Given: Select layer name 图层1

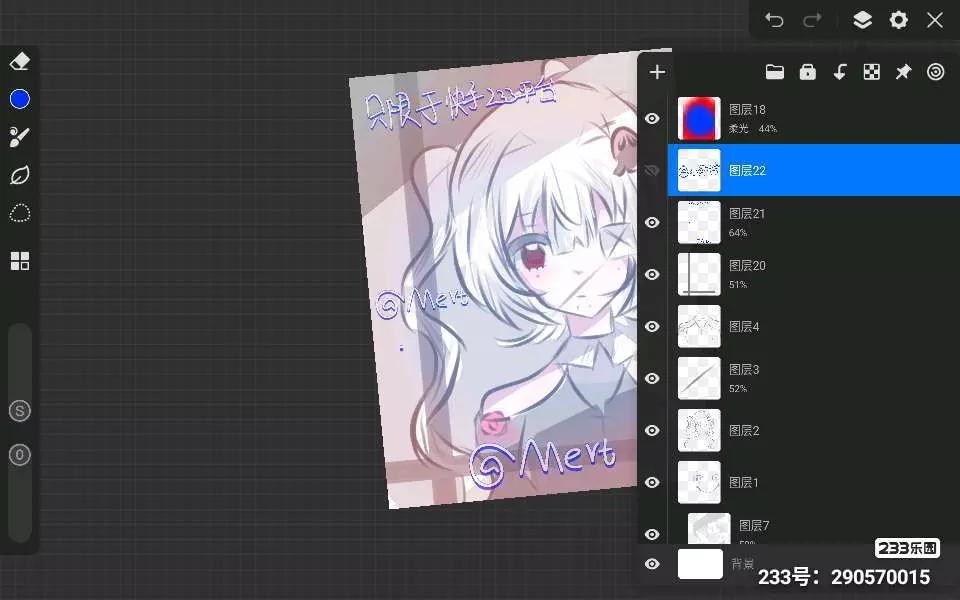Looking at the screenshot, I should (x=744, y=482).
